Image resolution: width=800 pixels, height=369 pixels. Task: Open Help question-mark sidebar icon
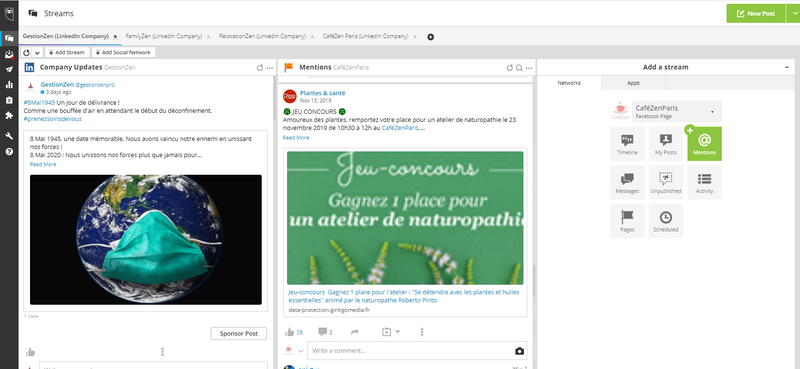coord(9,152)
